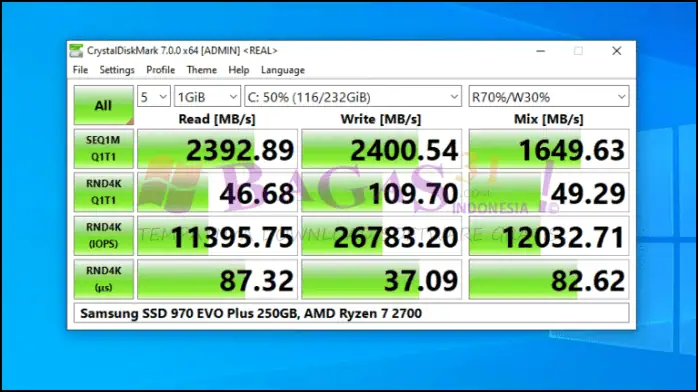Select the RND4K write result 109.70
The image size is (698, 392).
pyautogui.click(x=381, y=192)
